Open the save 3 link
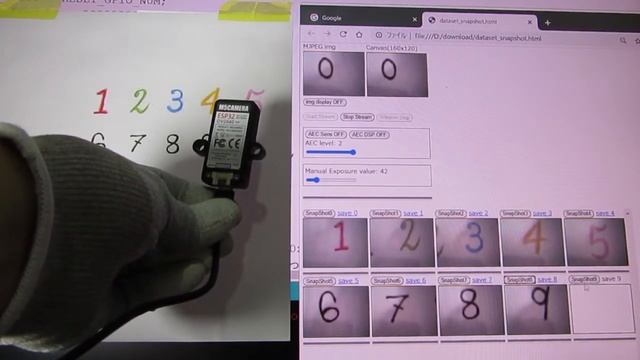The image size is (640, 360). pos(542,213)
